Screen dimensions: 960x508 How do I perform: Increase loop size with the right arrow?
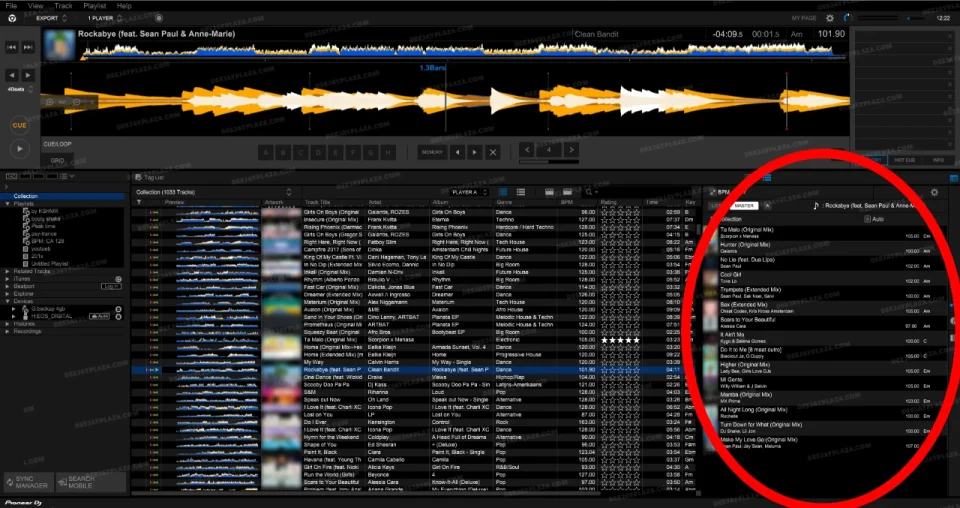571,150
